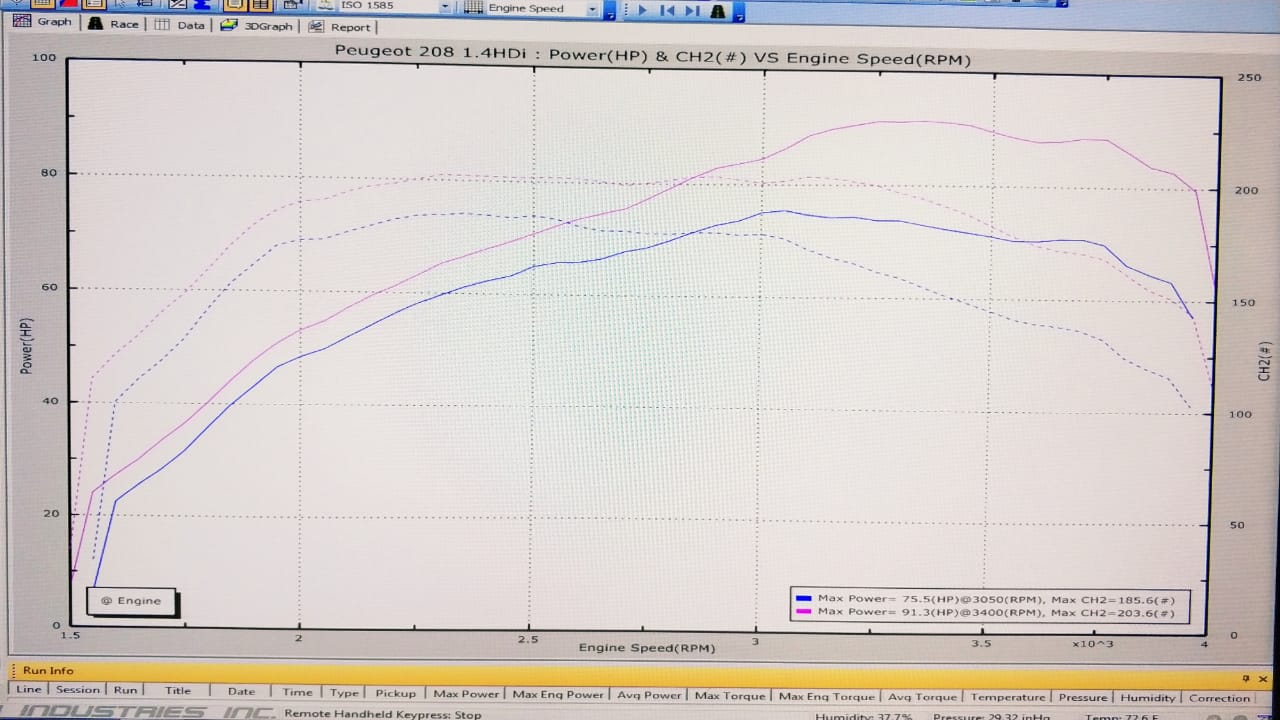The image size is (1280, 720).
Task: Click the road icon after the playback controls
Action: pos(717,10)
